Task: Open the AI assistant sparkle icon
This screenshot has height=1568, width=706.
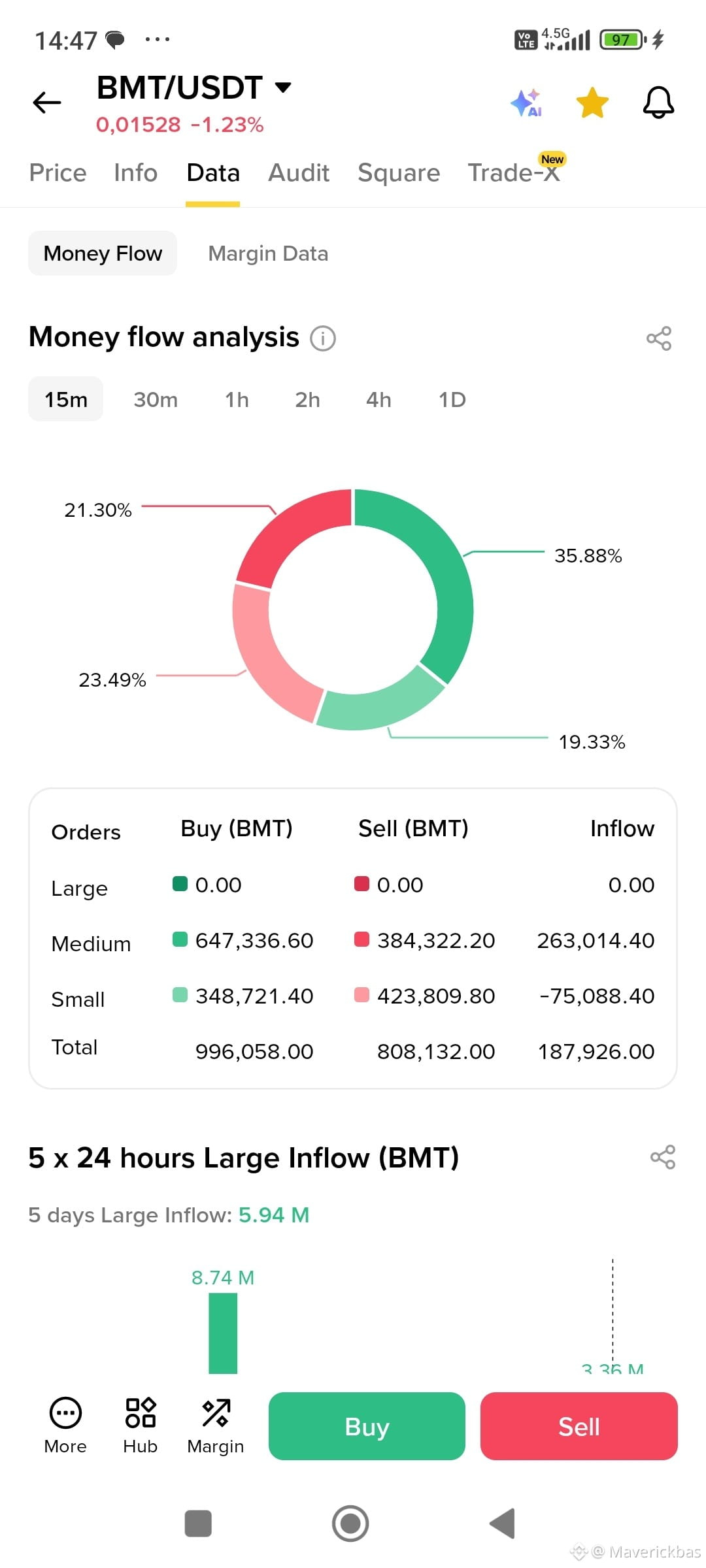Action: coord(526,103)
